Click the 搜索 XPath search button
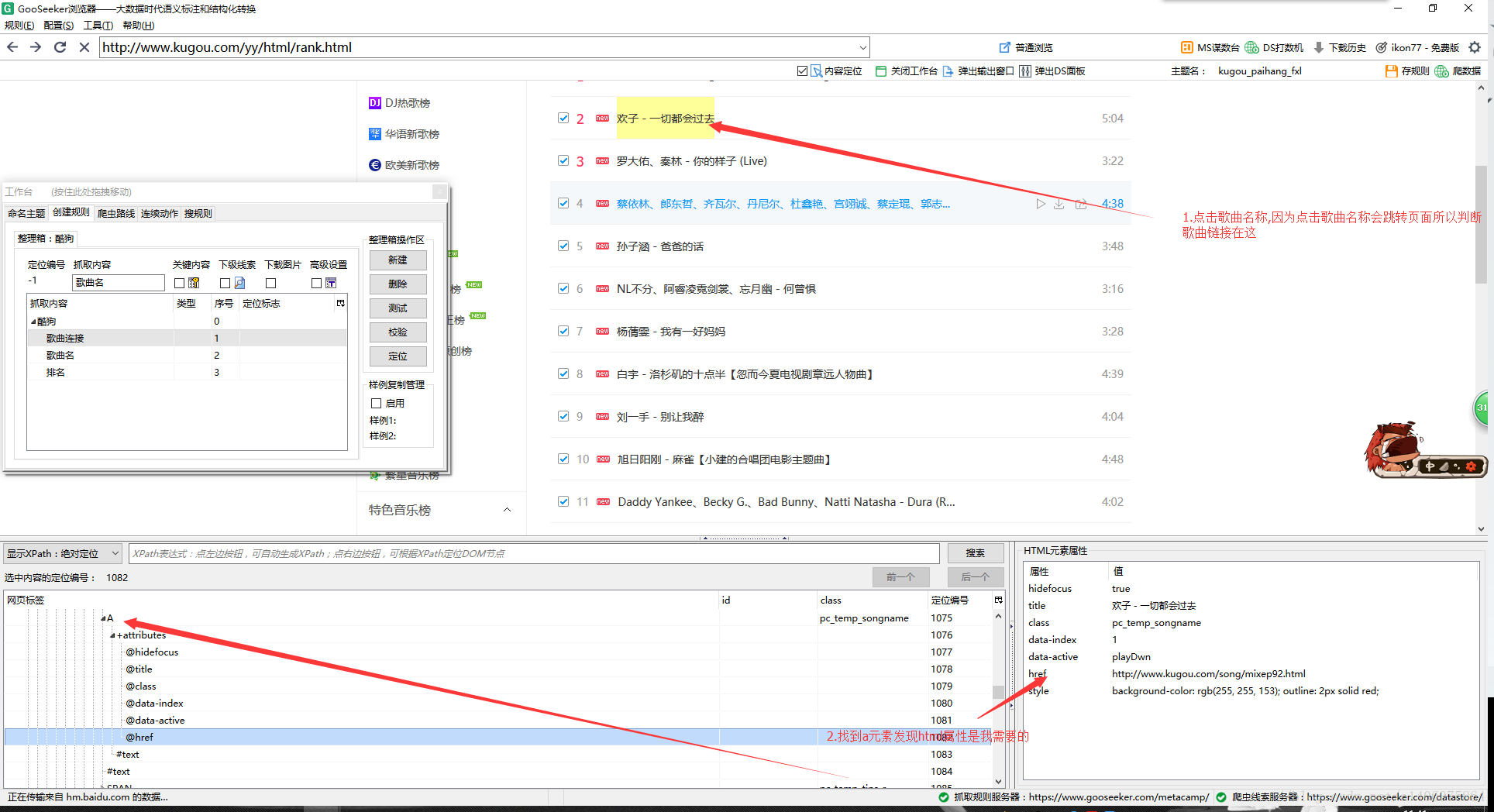Image resolution: width=1494 pixels, height=812 pixels. (x=975, y=553)
